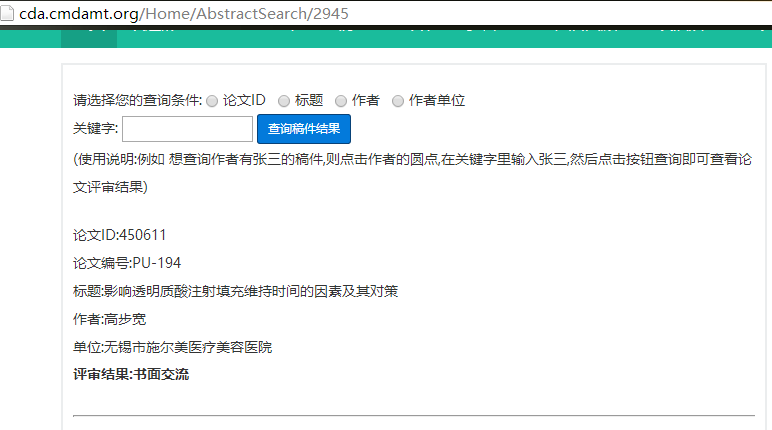Image resolution: width=772 pixels, height=430 pixels.
Task: Click the dark highlighted tab in green navigation bar
Action: tap(88, 38)
